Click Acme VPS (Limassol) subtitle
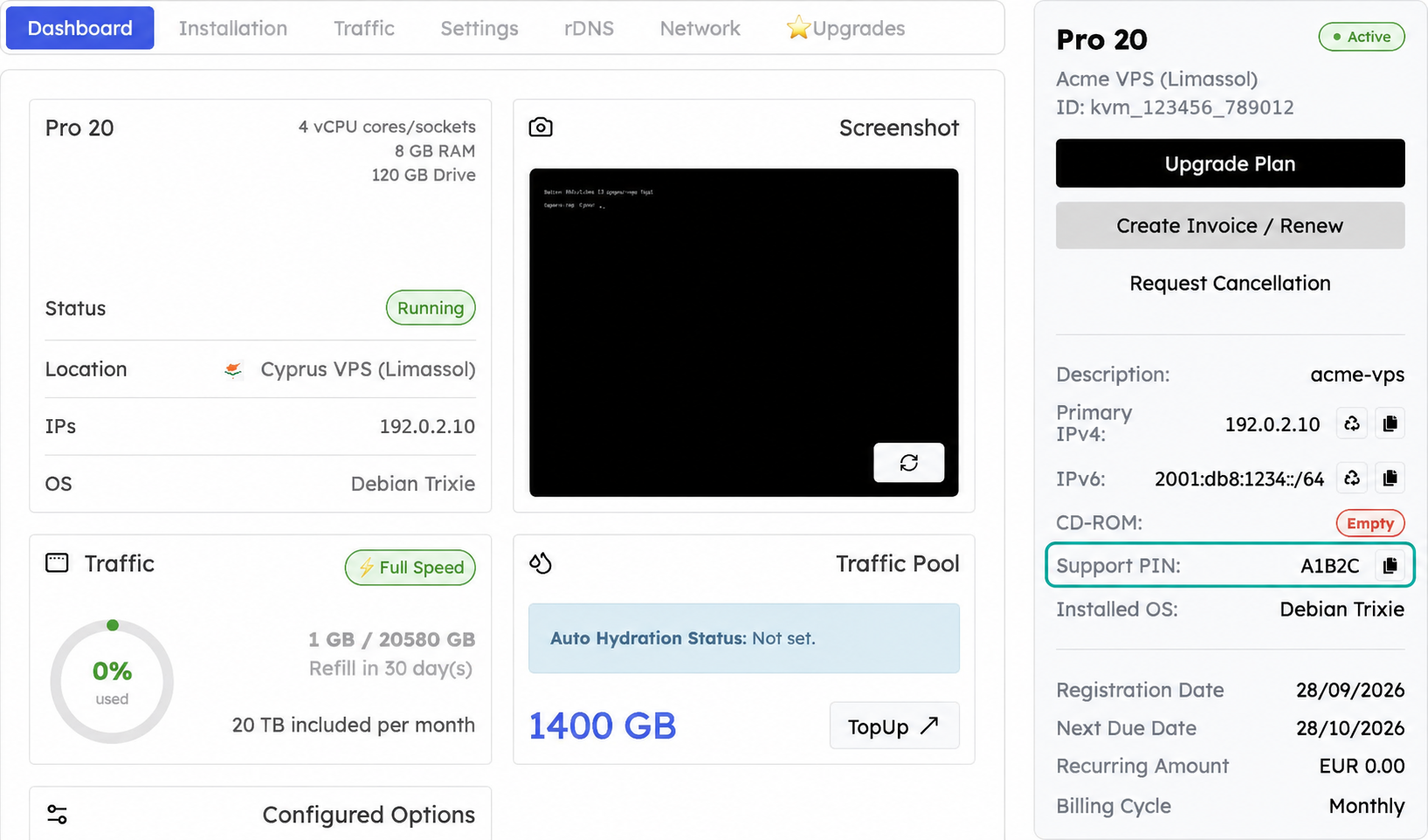The height and width of the screenshot is (840, 1428). (1156, 79)
